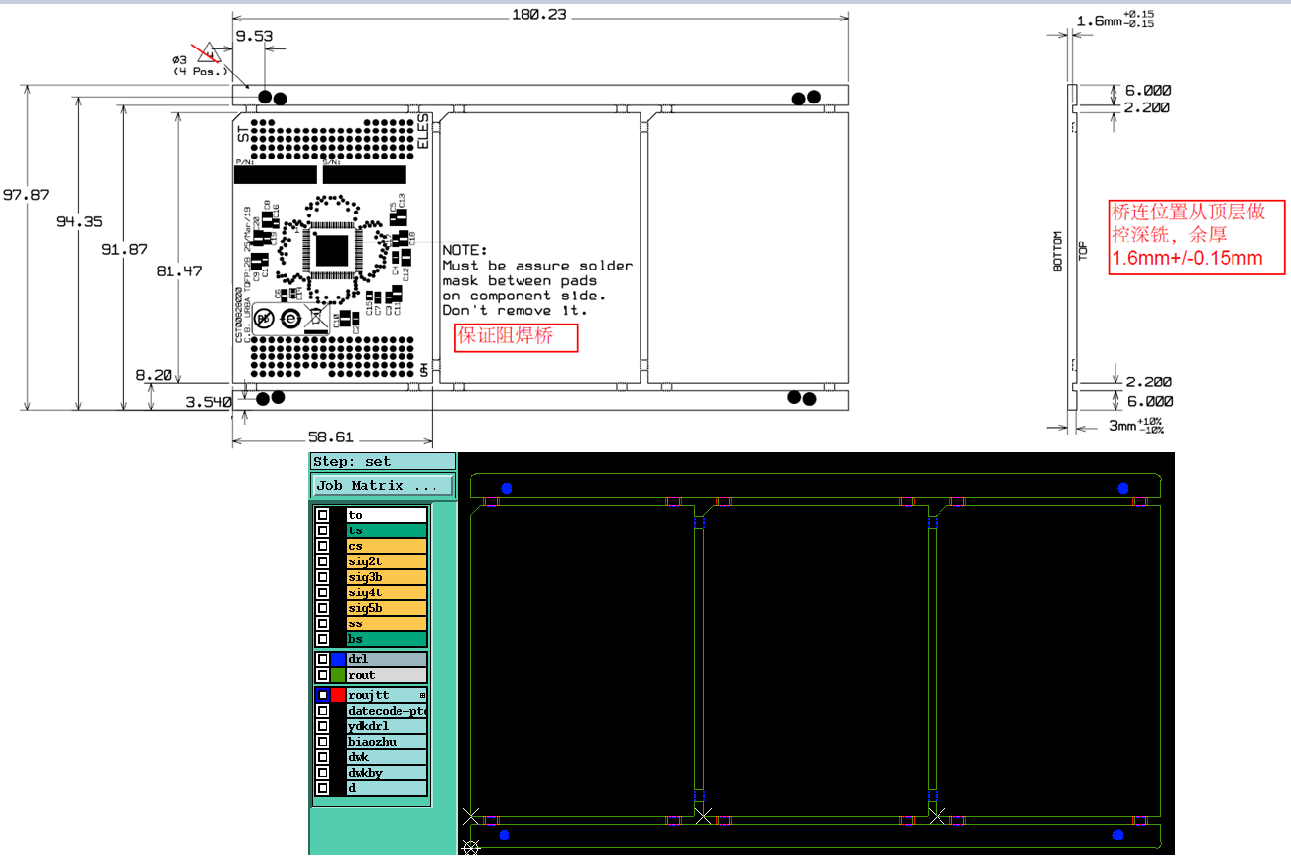The width and height of the screenshot is (1291, 858).
Task: Select the d layer name
Action: 387,788
